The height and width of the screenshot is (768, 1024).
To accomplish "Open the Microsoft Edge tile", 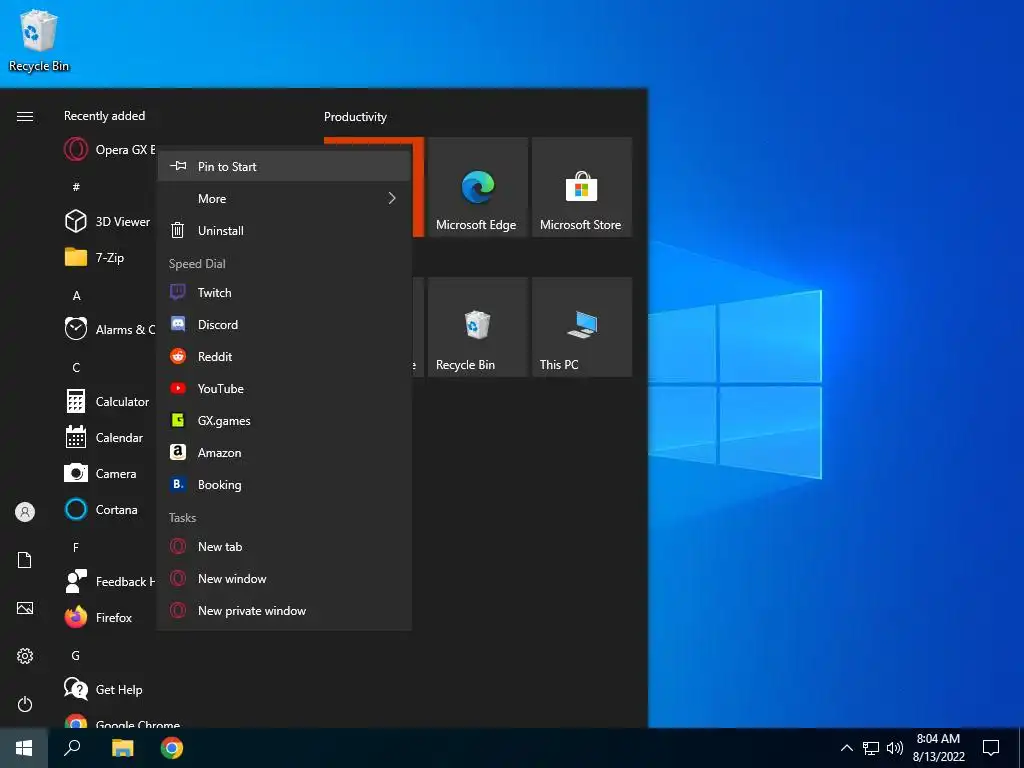I will (x=477, y=187).
